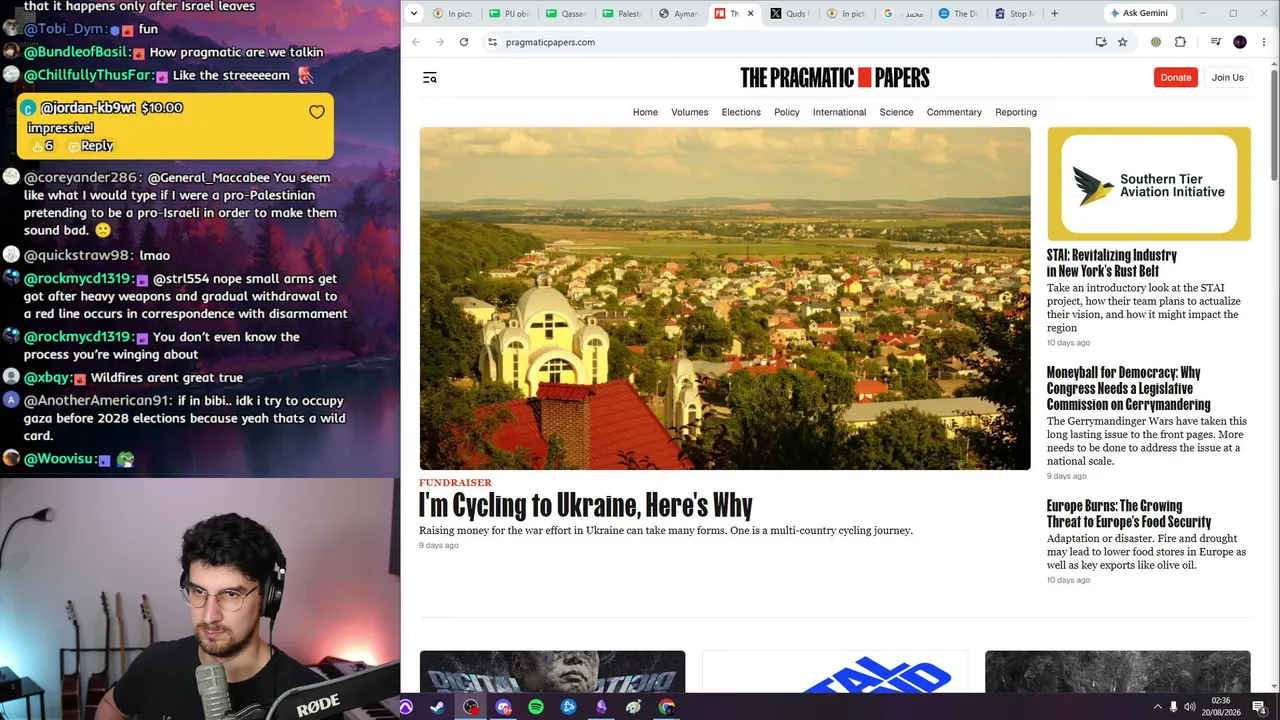The height and width of the screenshot is (720, 1280).
Task: Click The Pragmatic Papers site logo
Action: tap(835, 78)
